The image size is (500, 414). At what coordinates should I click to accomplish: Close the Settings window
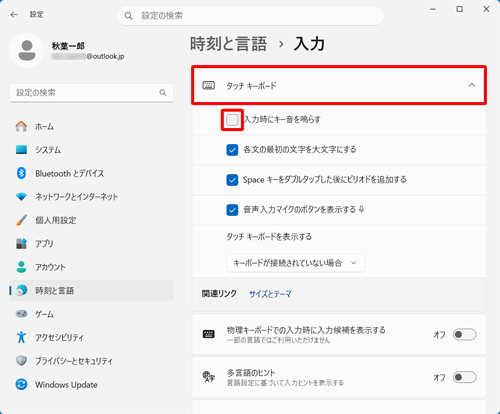486,9
